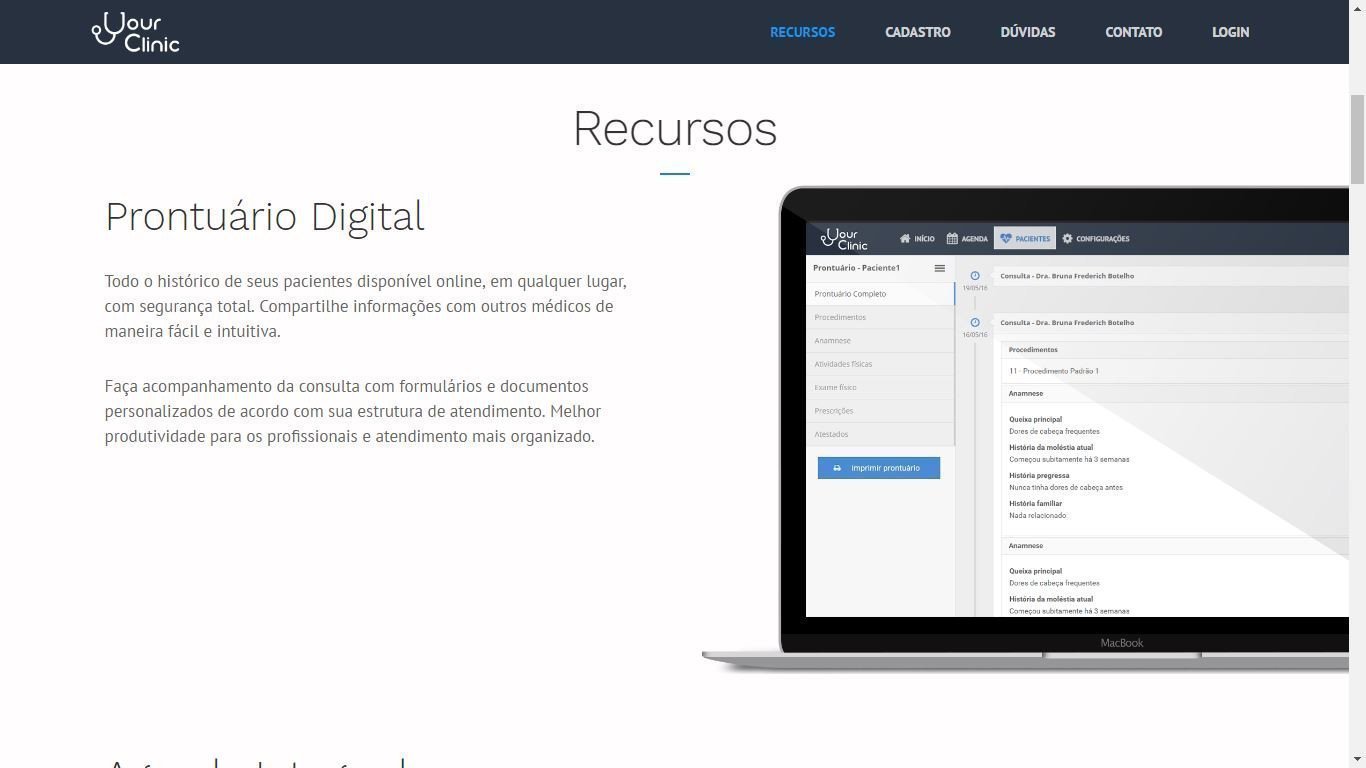Viewport: 1366px width, 768px height.
Task: Click the Your Clinic logo in header
Action: pyautogui.click(x=135, y=32)
